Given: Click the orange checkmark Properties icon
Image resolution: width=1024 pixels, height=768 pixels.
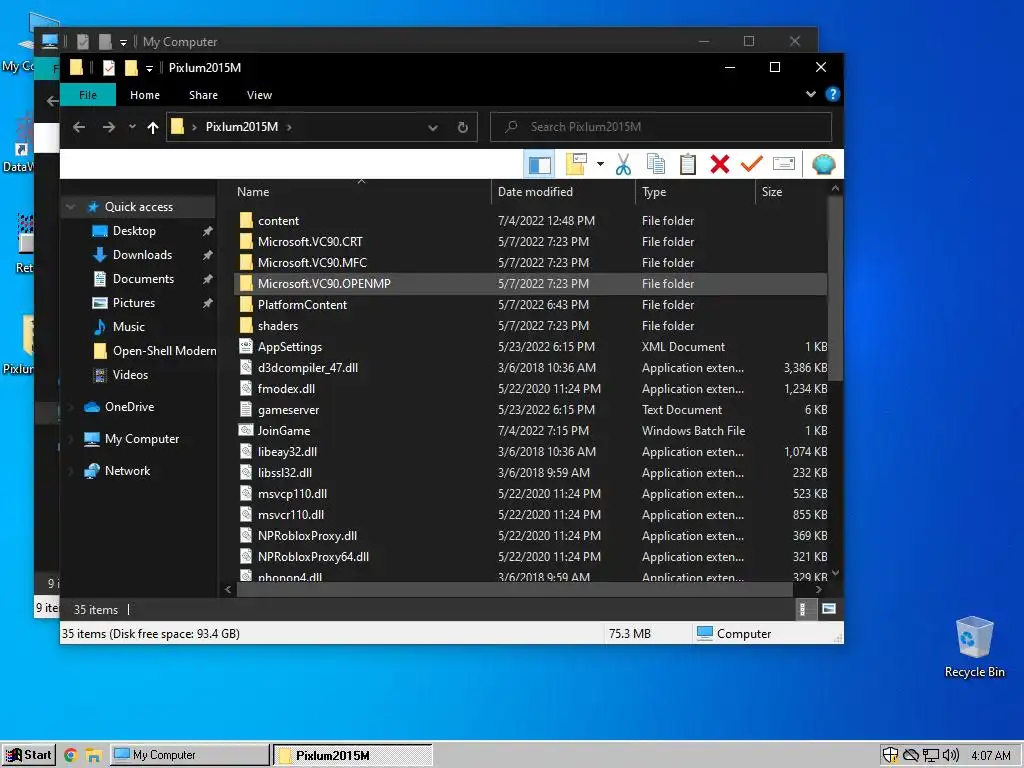Looking at the screenshot, I should tap(752, 163).
